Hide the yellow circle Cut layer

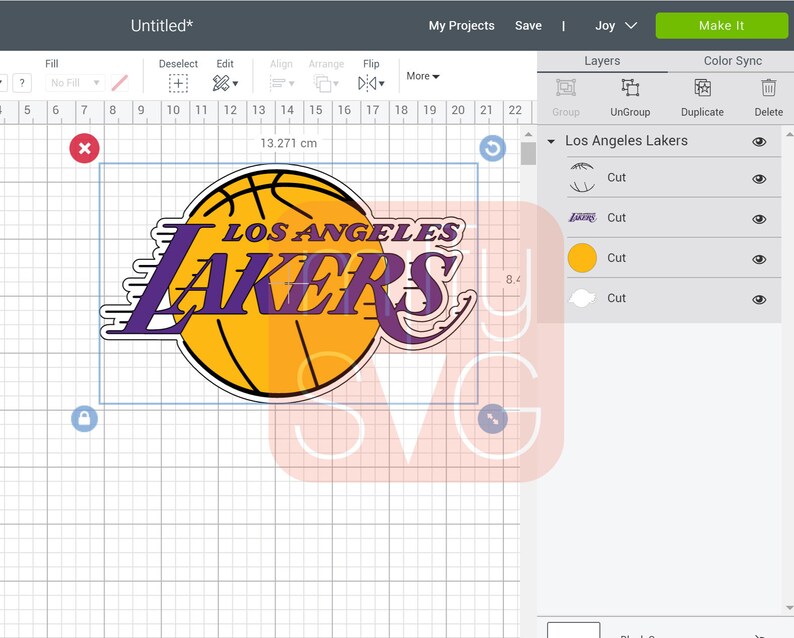pos(759,259)
